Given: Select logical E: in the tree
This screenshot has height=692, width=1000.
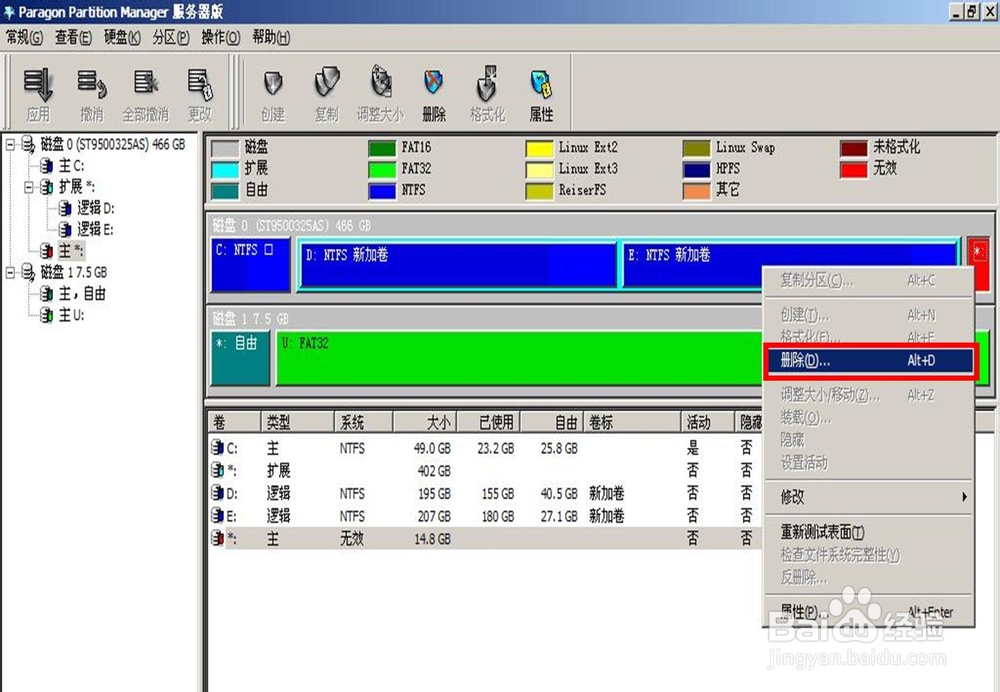Looking at the screenshot, I should [96, 229].
